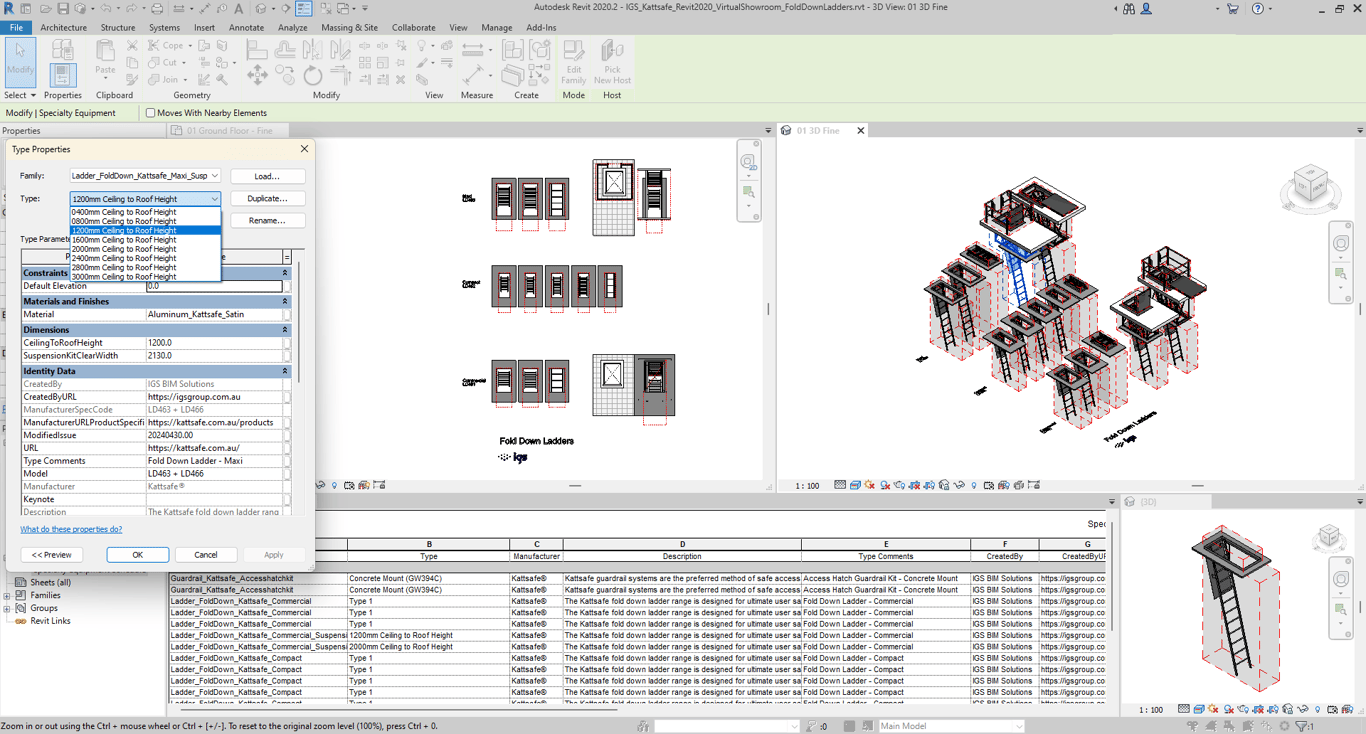This screenshot has height=734, width=1366.
Task: Click the Print icon in quick access toolbar
Action: [x=157, y=9]
